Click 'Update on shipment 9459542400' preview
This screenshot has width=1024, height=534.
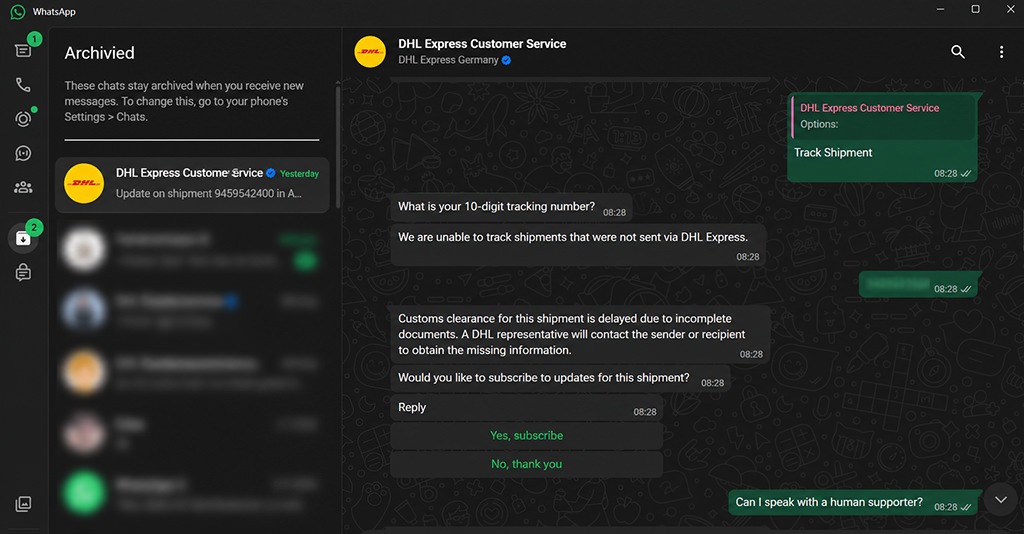click(208, 194)
